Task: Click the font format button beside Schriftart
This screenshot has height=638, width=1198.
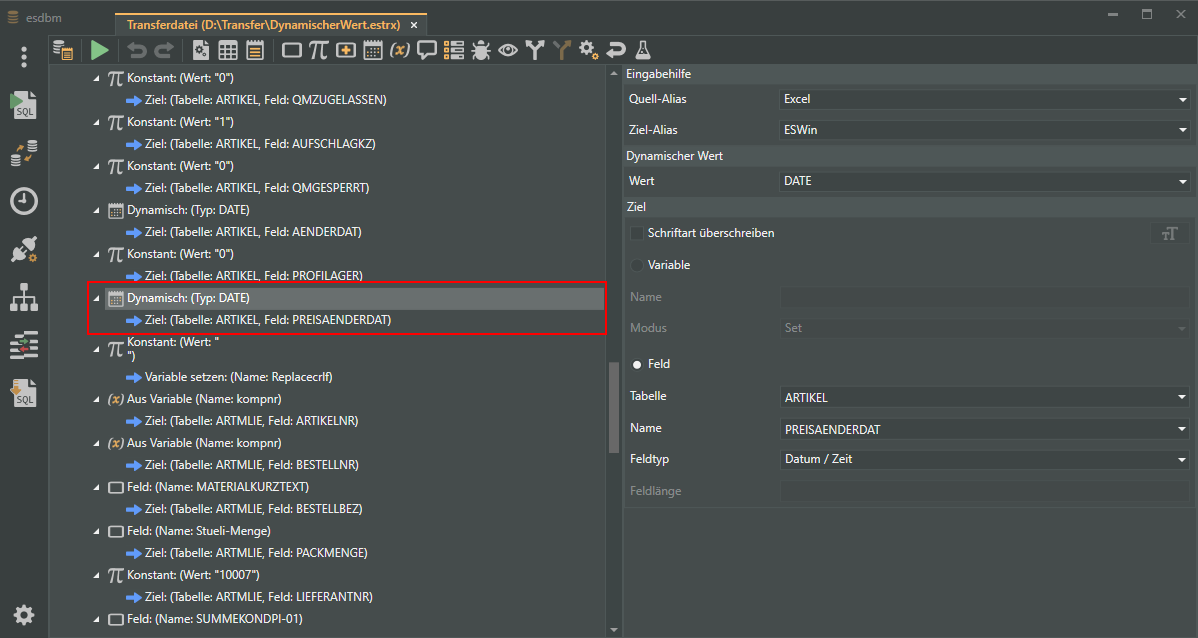Action: 1169,234
